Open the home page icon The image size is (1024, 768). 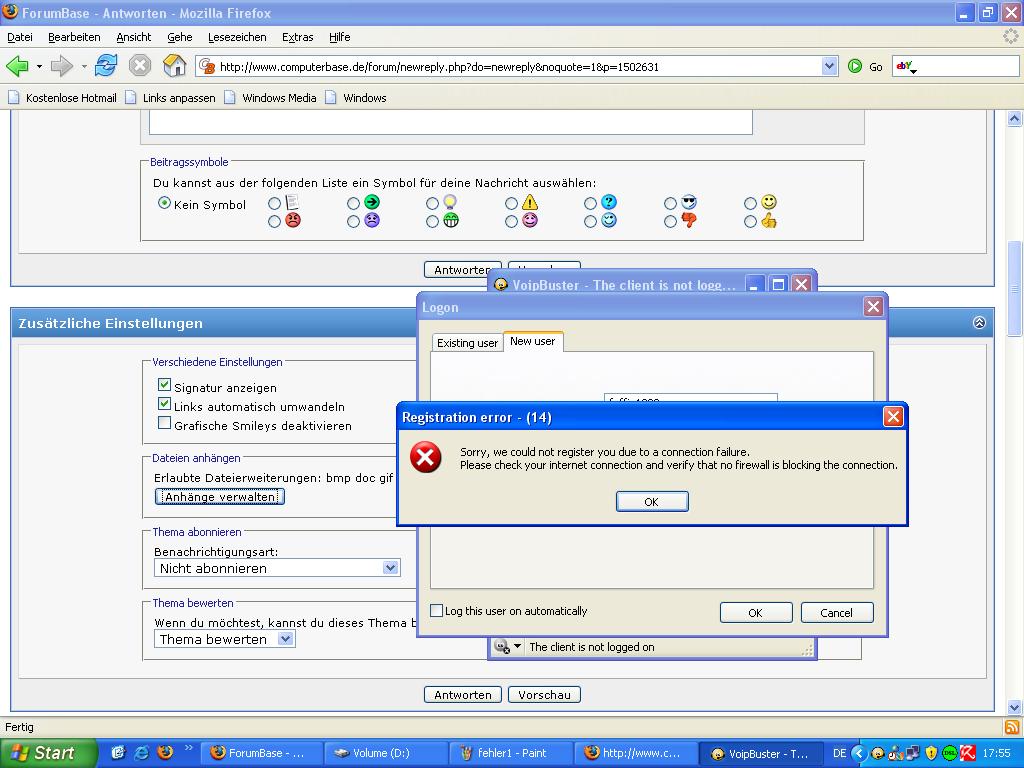tap(174, 66)
